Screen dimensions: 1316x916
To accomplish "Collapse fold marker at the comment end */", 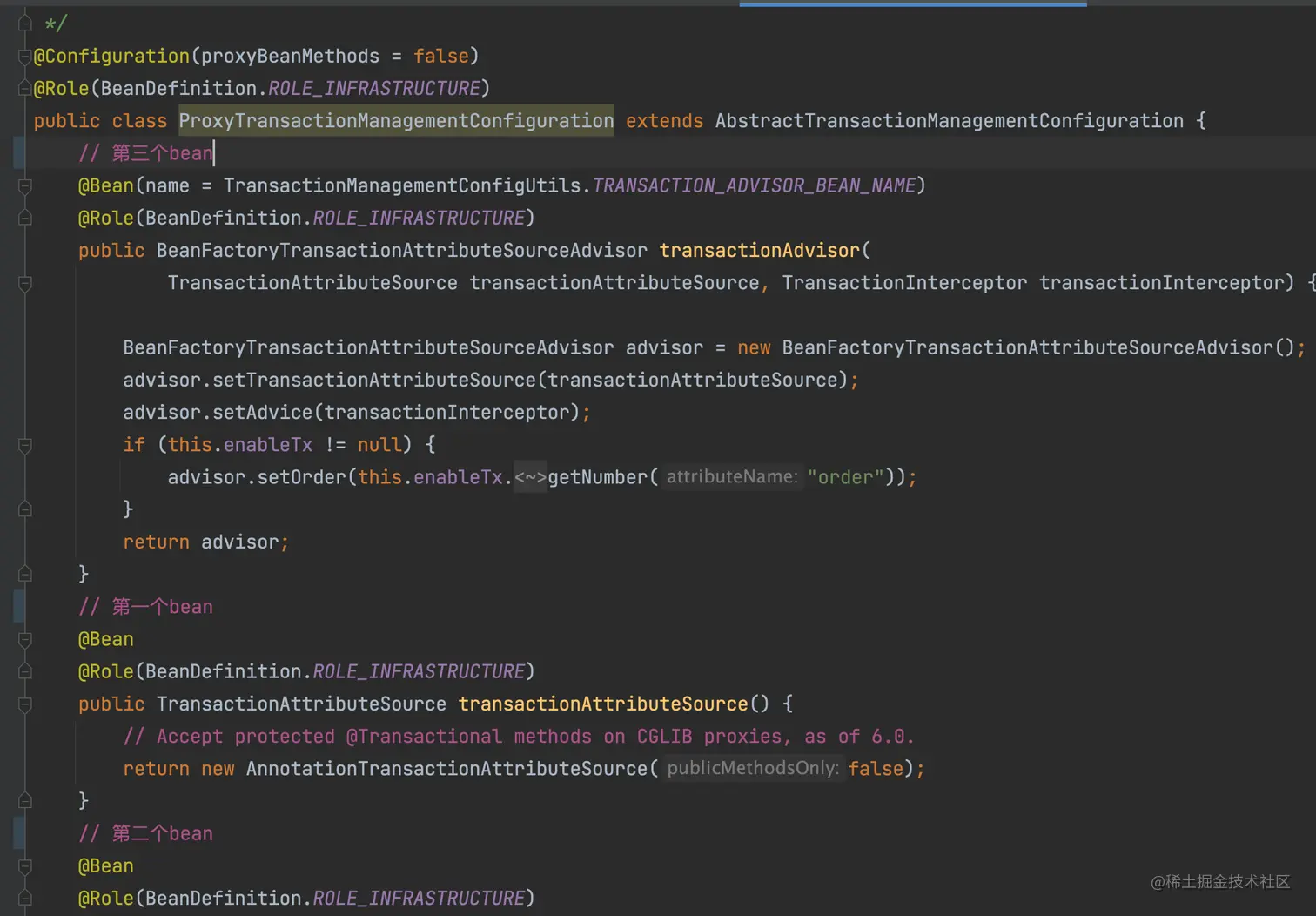I will click(x=24, y=24).
